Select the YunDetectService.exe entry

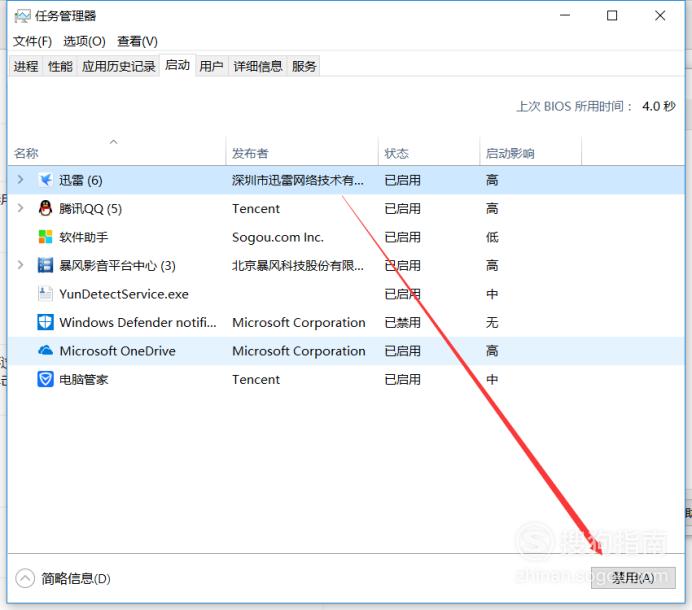click(x=124, y=294)
